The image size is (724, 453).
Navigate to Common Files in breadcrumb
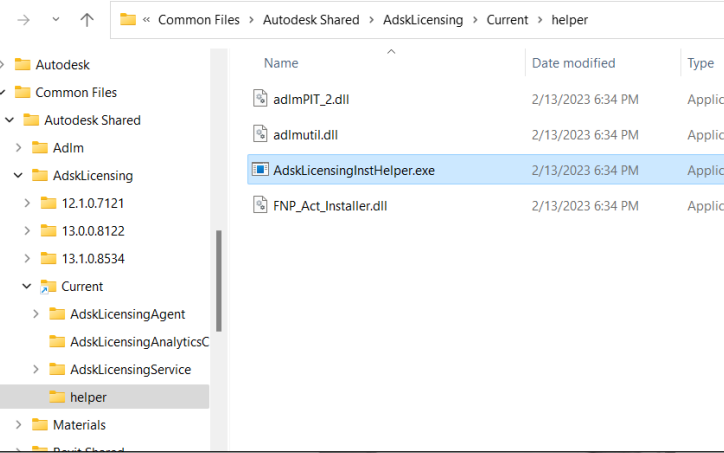click(199, 20)
